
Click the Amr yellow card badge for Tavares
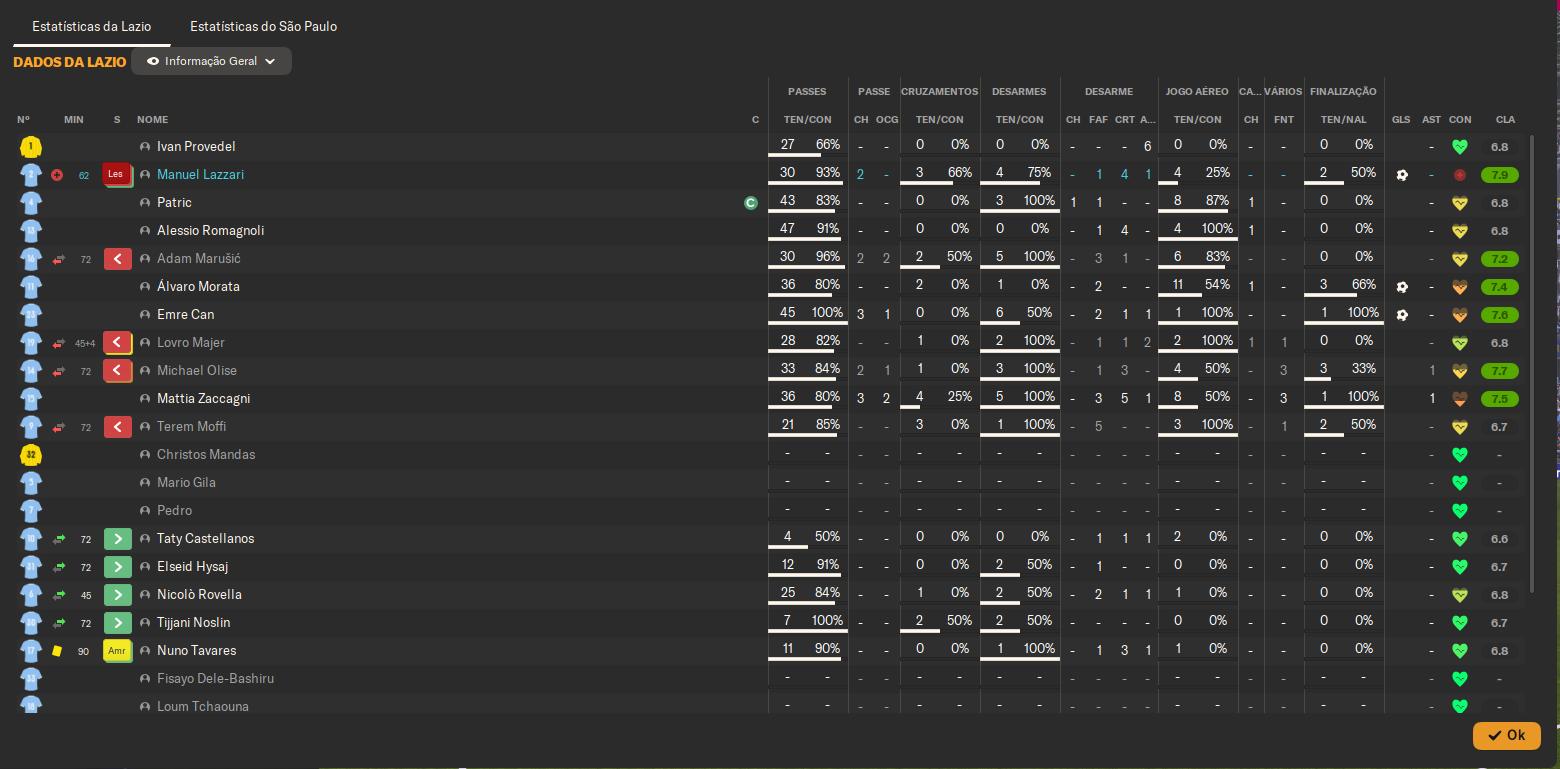coord(118,651)
